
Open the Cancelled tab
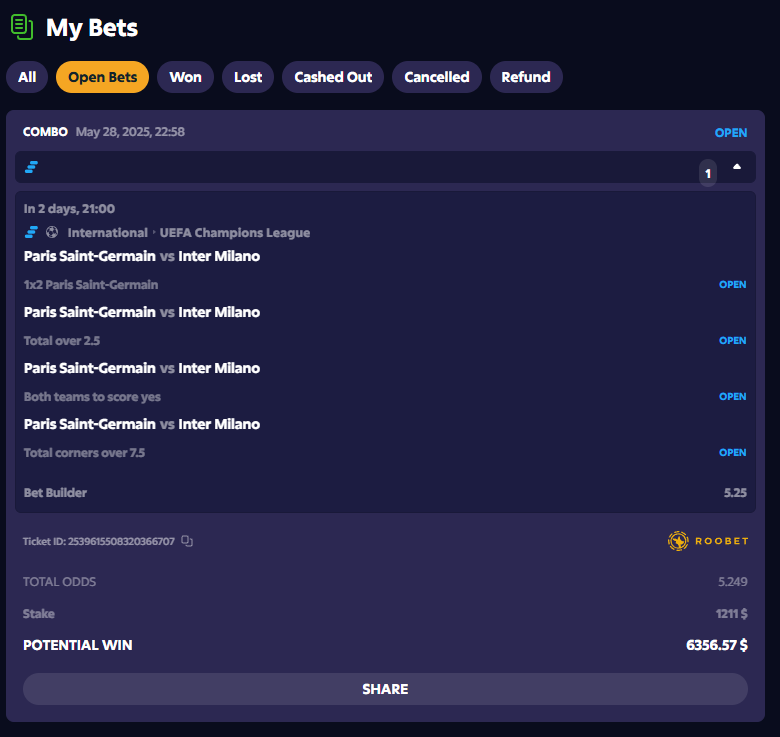click(x=437, y=77)
